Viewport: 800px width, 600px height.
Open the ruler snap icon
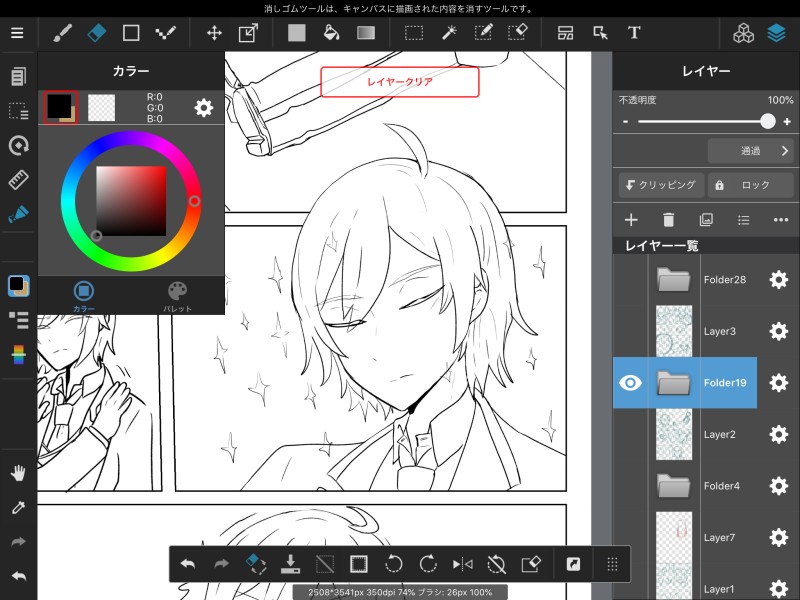(x=18, y=180)
